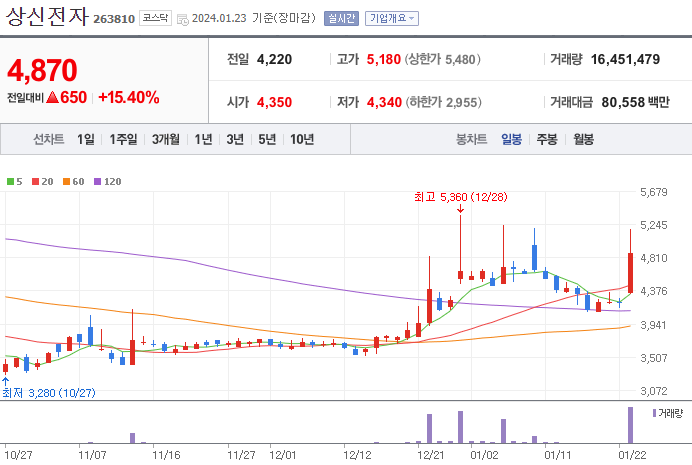Switch to 주봉 weekly candle chart
The width and height of the screenshot is (692, 465).
coord(547,139)
